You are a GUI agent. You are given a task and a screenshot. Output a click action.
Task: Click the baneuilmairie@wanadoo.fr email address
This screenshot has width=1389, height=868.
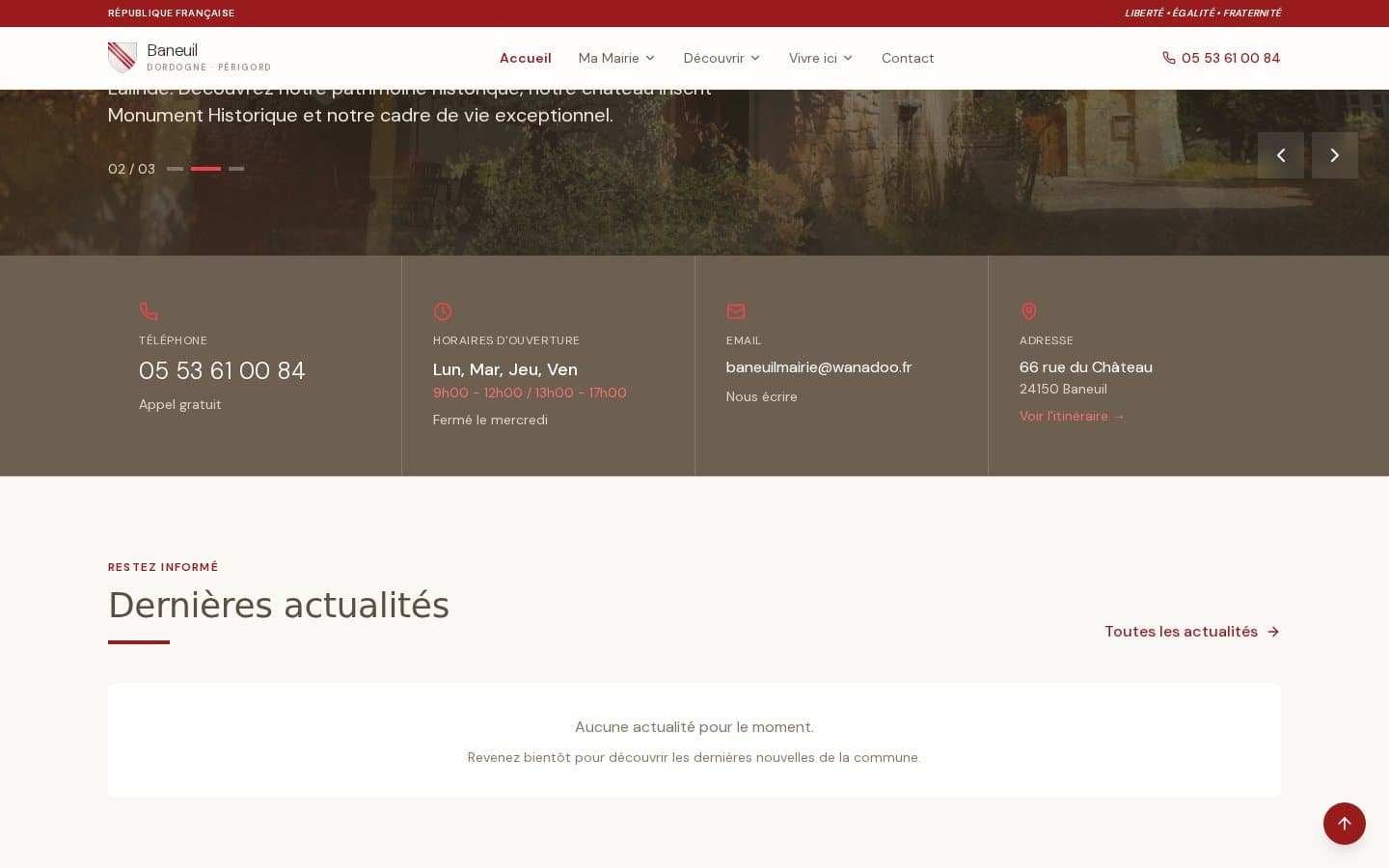point(819,367)
